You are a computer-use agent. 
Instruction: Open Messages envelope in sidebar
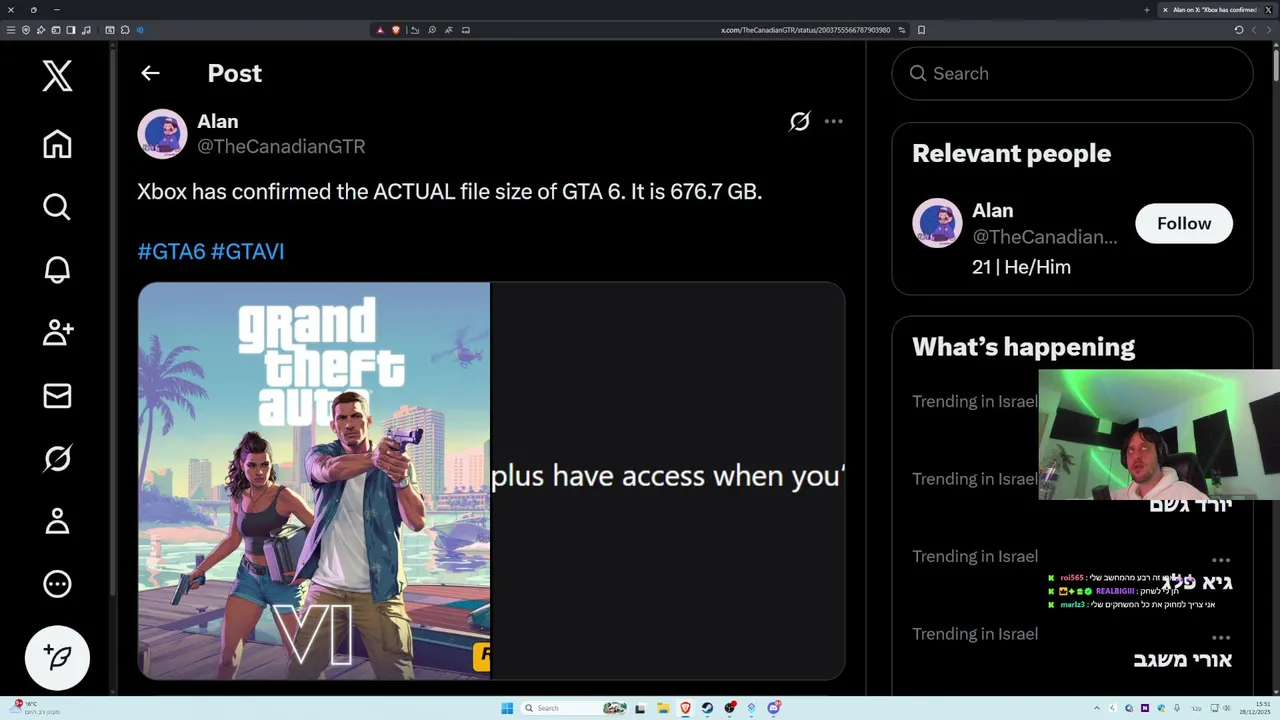(x=57, y=395)
